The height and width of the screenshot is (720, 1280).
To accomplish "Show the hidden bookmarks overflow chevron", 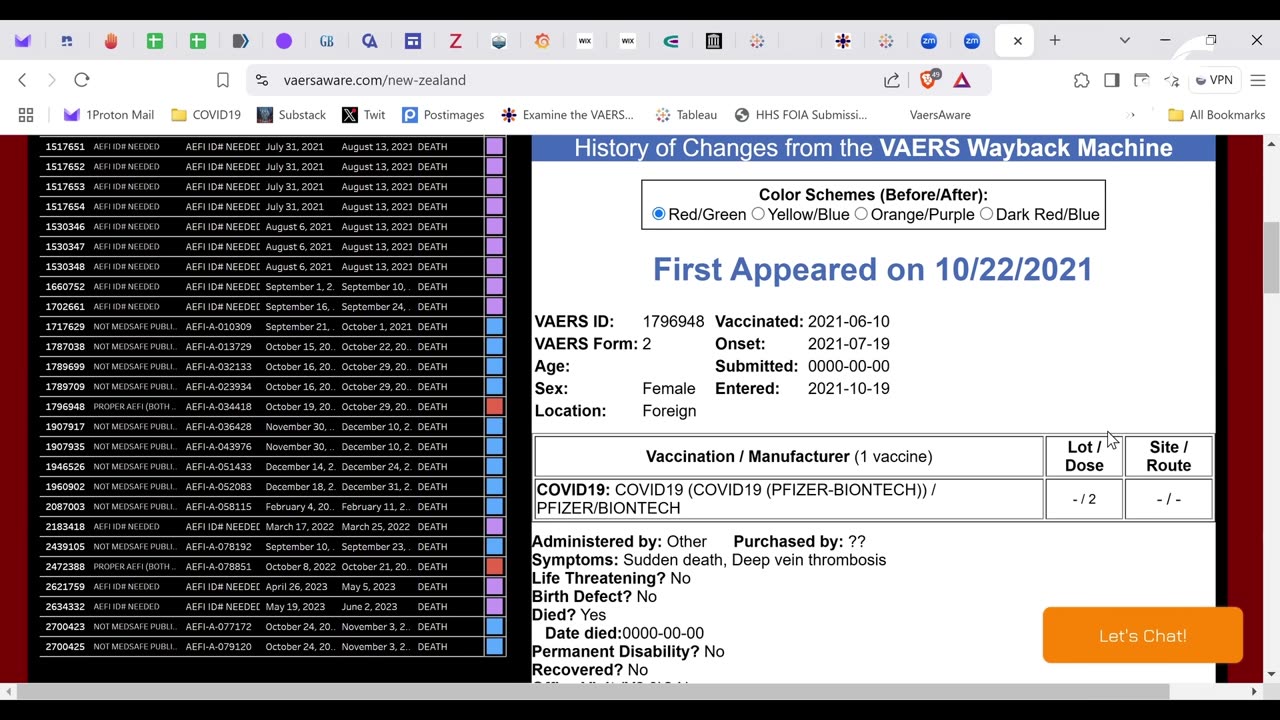I will tap(1131, 115).
